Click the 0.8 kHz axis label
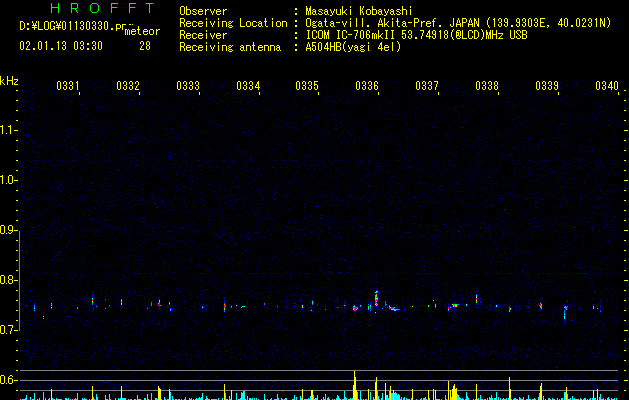The height and width of the screenshot is (400, 629). pyautogui.click(x=8, y=280)
